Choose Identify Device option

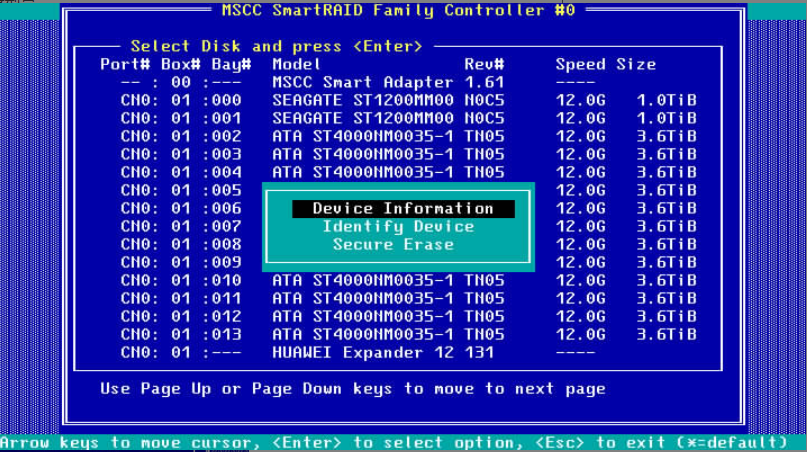[x=398, y=227]
